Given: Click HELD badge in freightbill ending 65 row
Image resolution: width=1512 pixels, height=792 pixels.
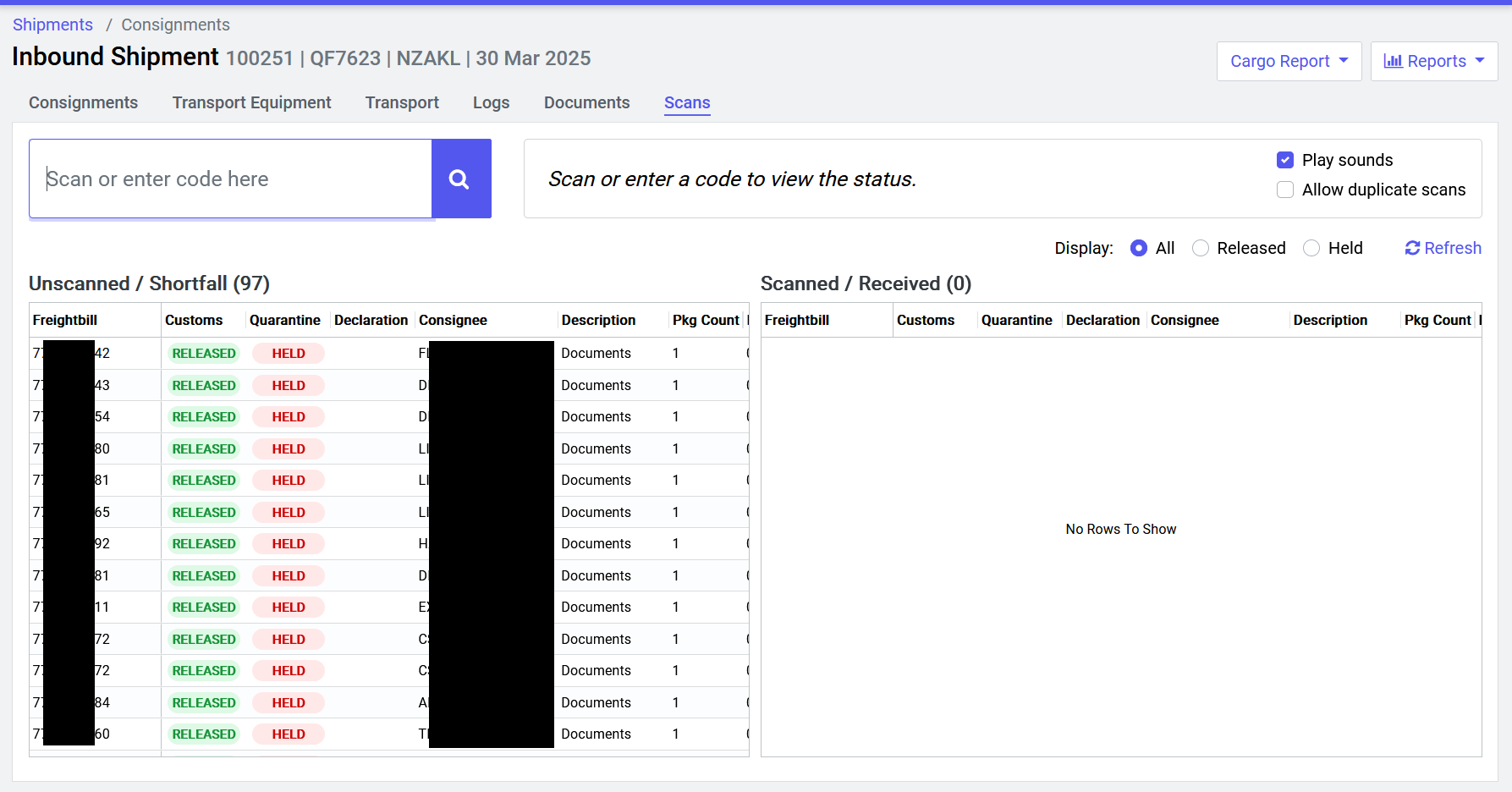Looking at the screenshot, I should 289,512.
